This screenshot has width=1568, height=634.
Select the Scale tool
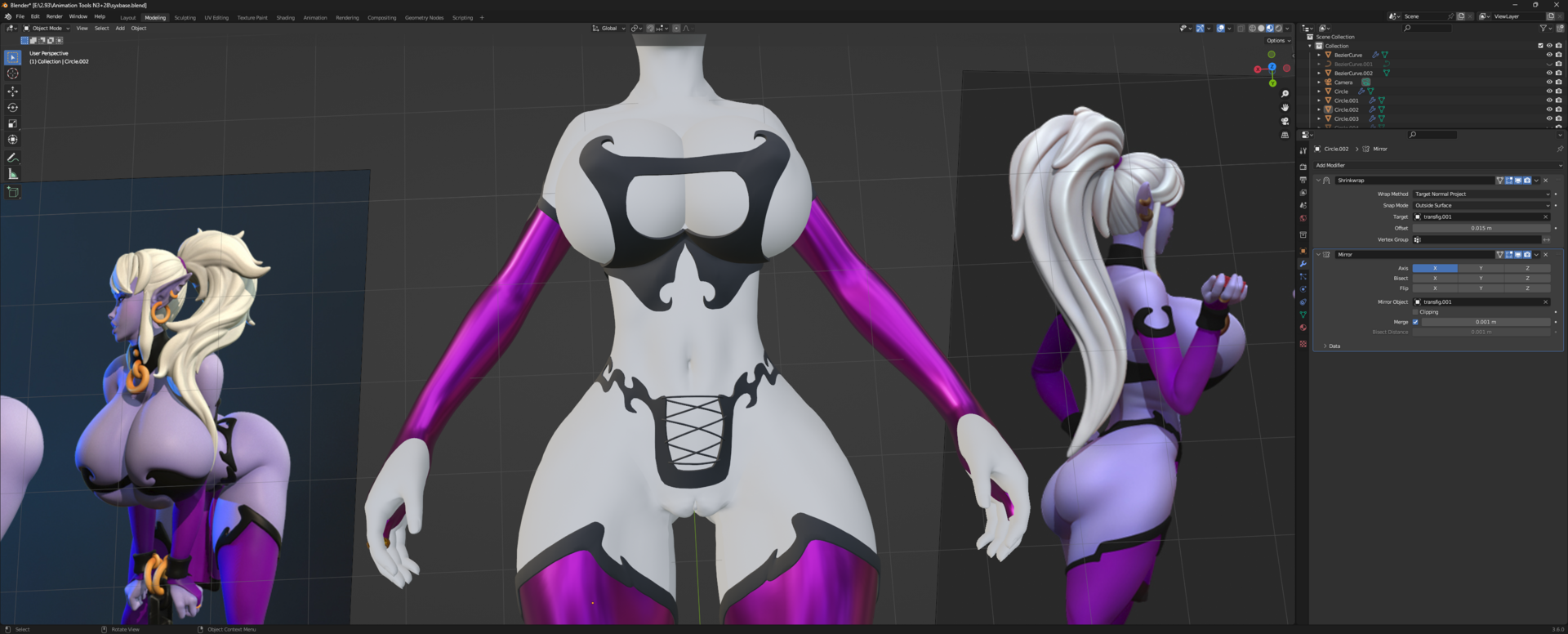tap(13, 124)
